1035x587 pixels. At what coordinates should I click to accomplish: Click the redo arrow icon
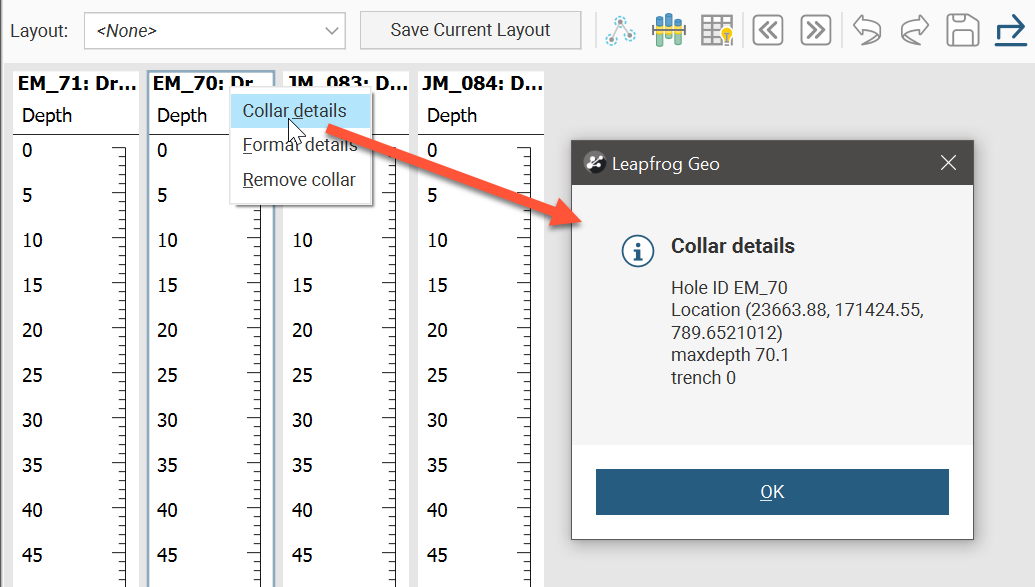tap(915, 30)
